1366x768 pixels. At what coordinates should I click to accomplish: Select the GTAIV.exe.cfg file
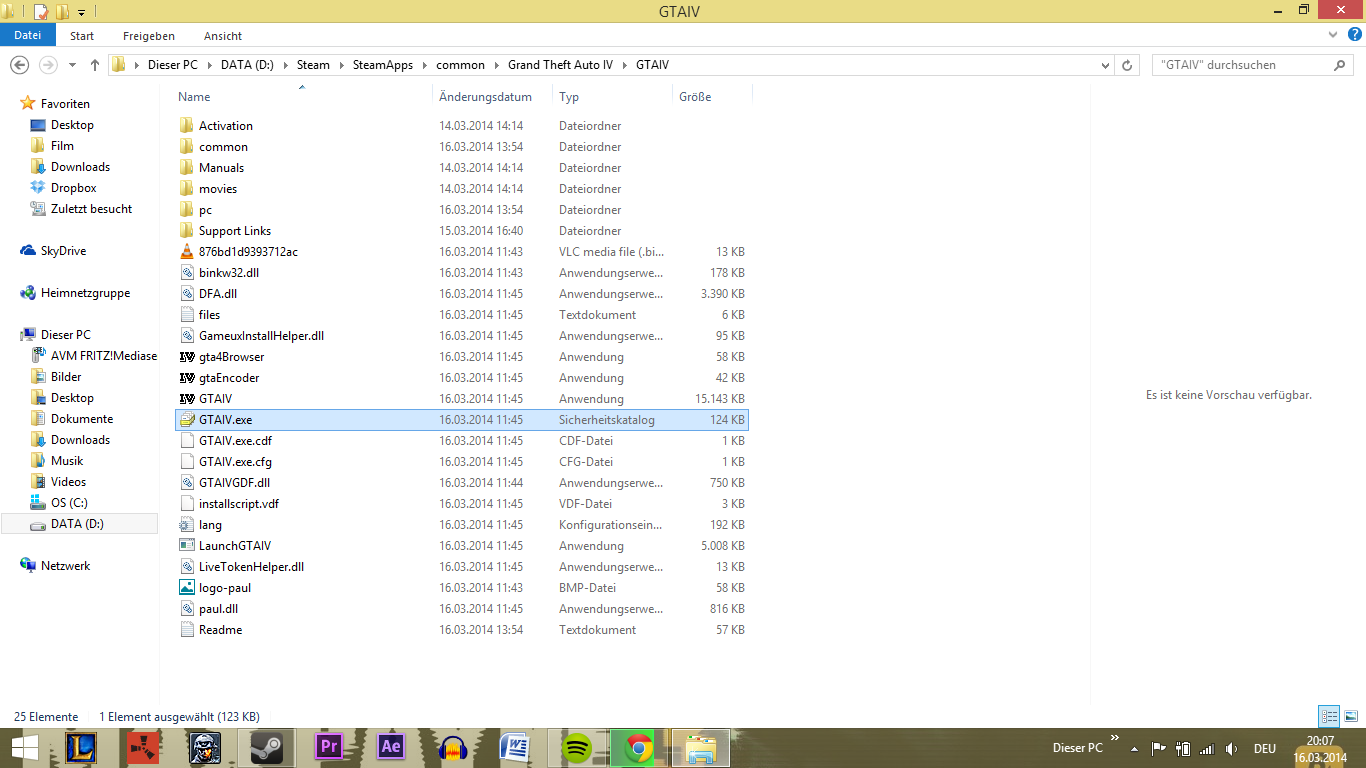pos(235,462)
